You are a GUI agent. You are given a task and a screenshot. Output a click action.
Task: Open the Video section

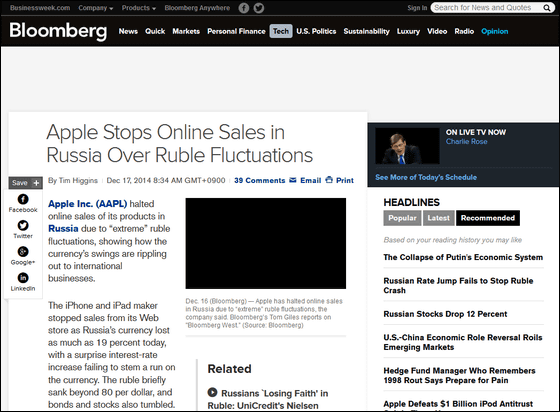[x=437, y=31]
